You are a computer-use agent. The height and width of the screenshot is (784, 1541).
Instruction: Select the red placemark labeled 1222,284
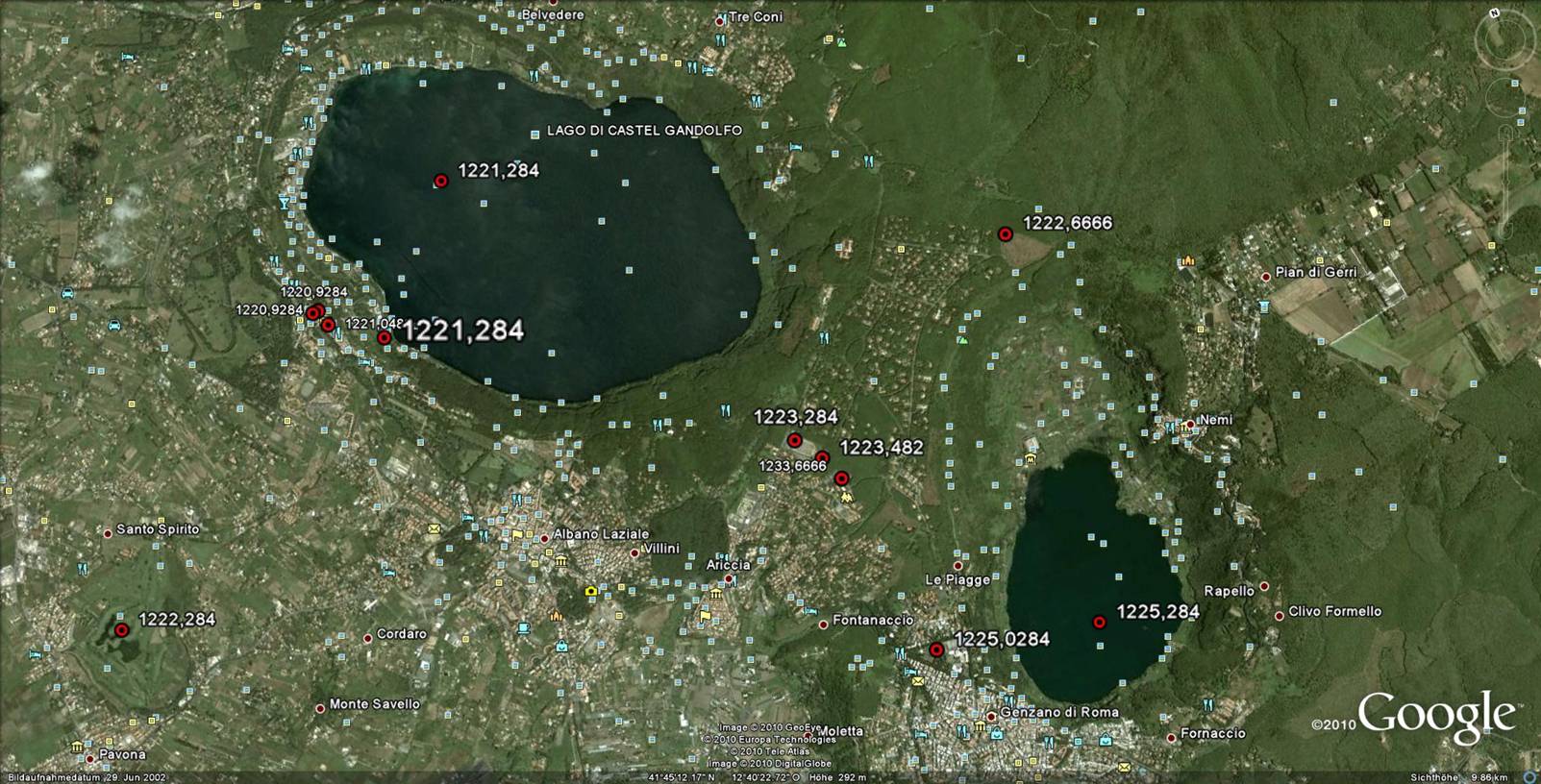122,630
